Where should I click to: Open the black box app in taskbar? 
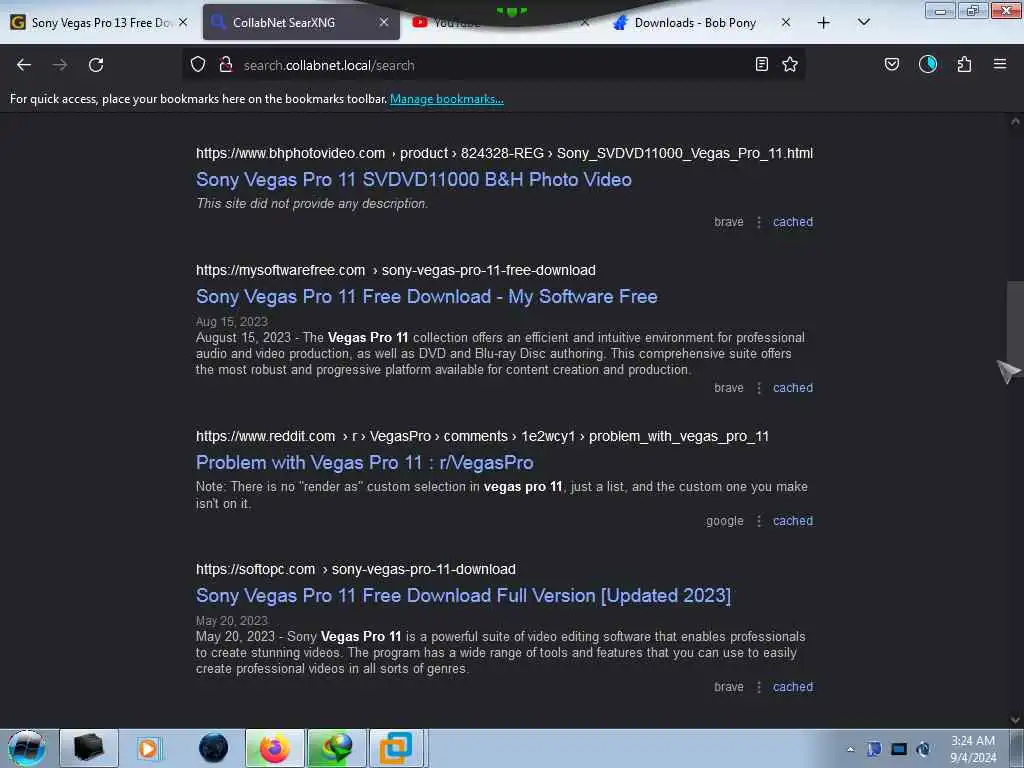click(x=89, y=748)
